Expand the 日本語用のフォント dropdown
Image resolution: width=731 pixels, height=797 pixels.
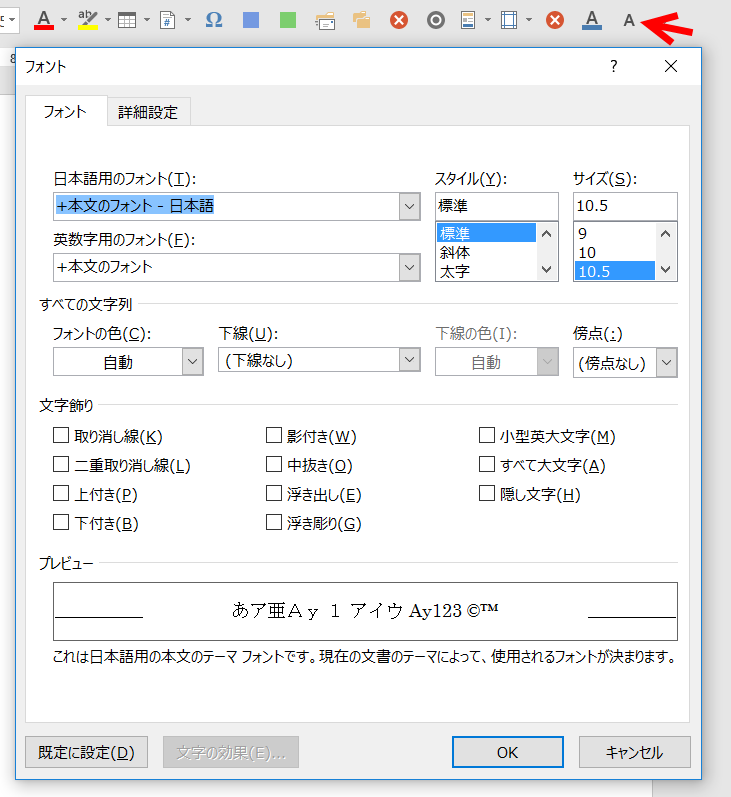(x=409, y=207)
